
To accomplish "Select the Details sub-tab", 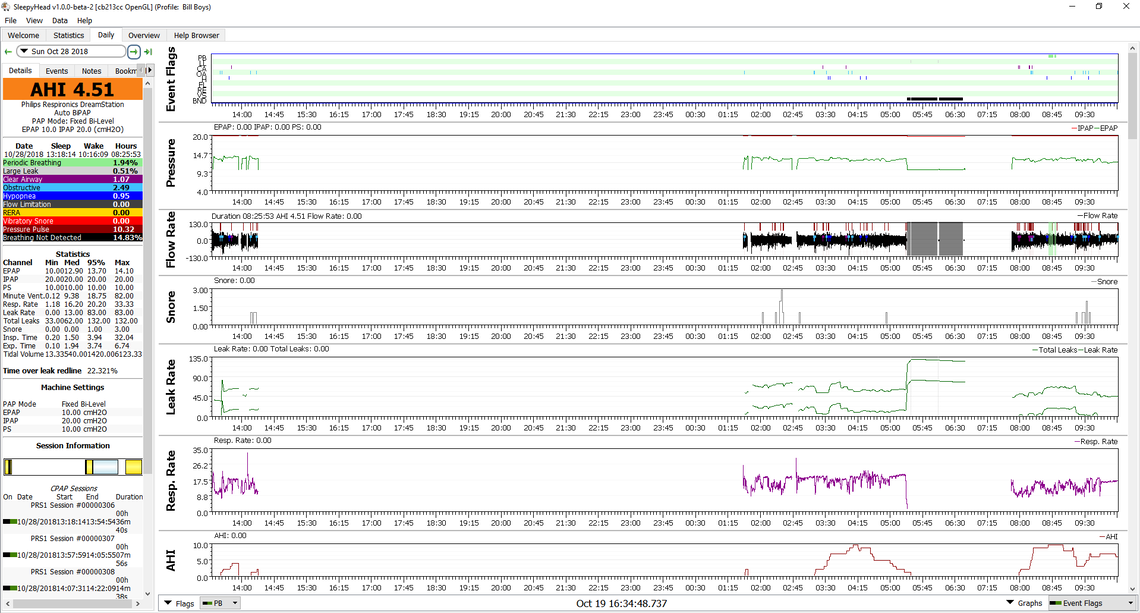I will point(20,71).
